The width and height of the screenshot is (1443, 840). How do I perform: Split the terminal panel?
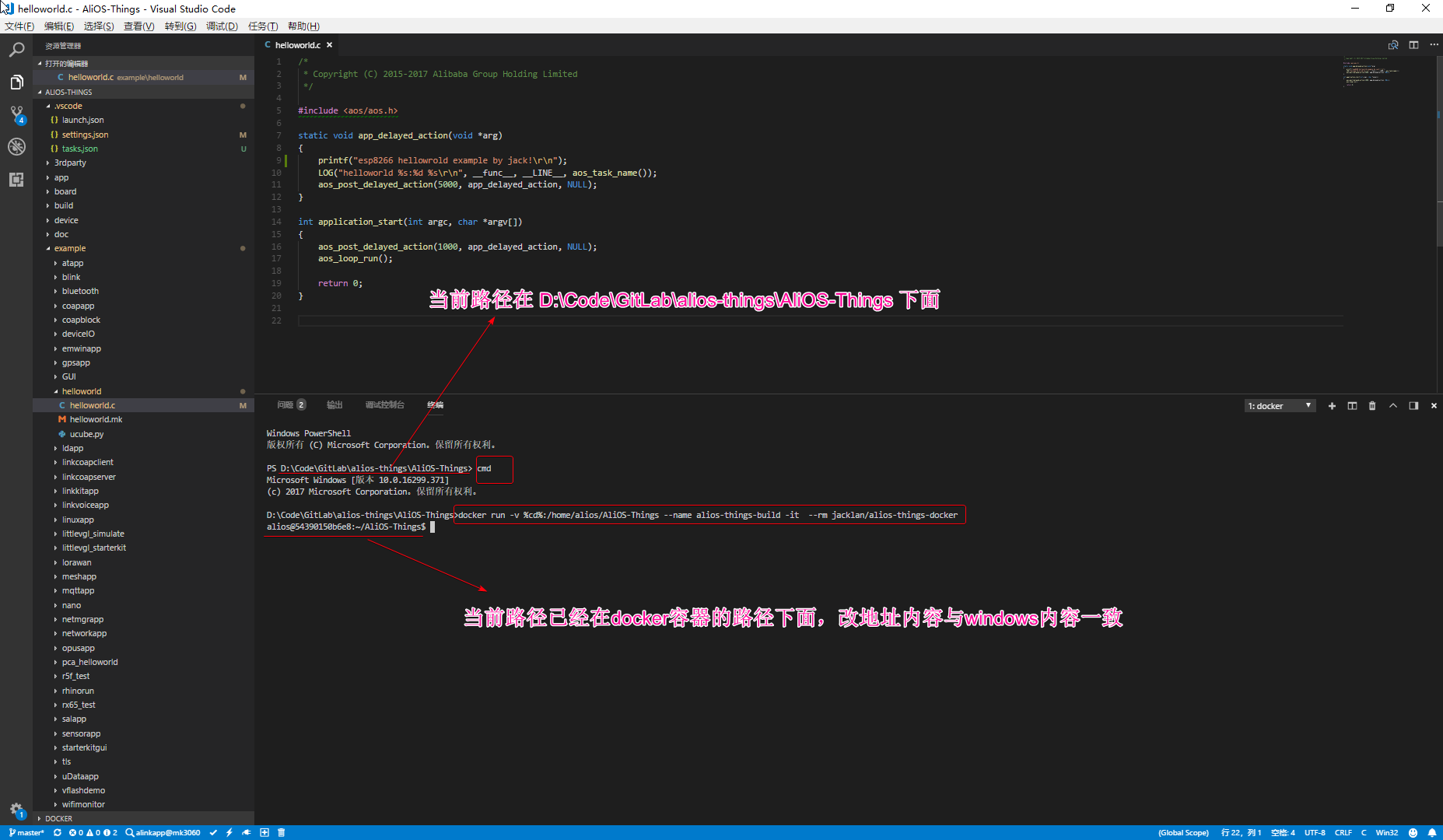(1352, 406)
